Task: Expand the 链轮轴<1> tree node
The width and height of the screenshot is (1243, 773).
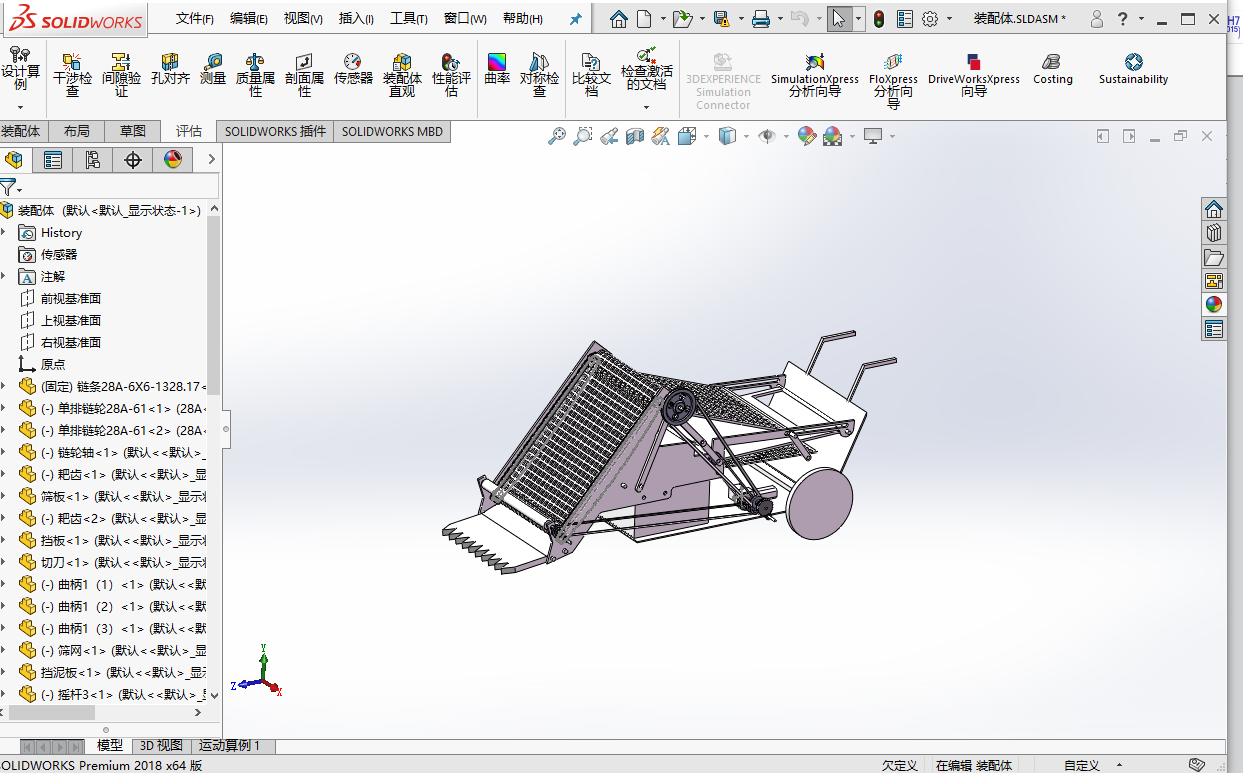Action: 4,452
